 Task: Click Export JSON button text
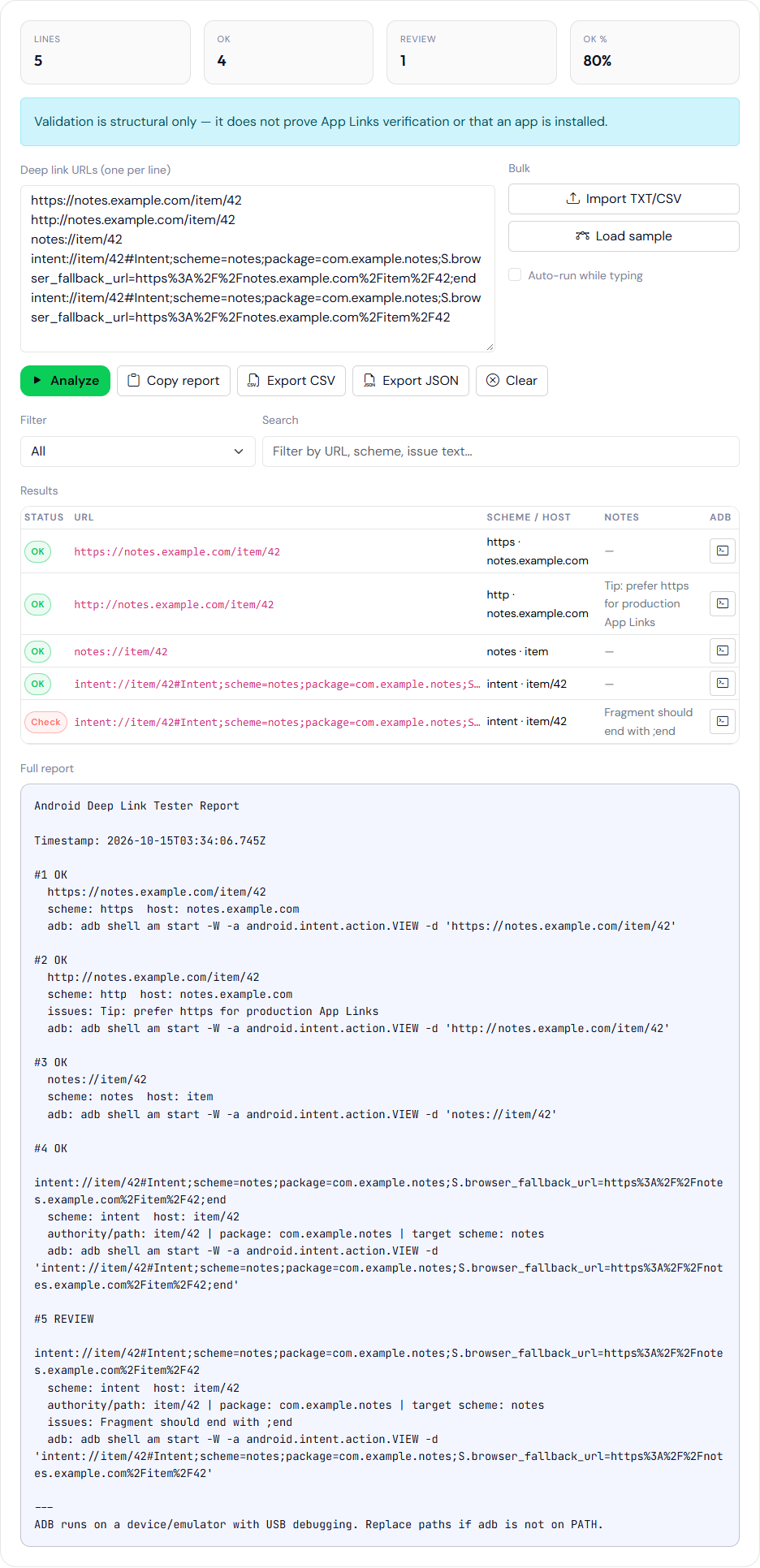coord(421,381)
